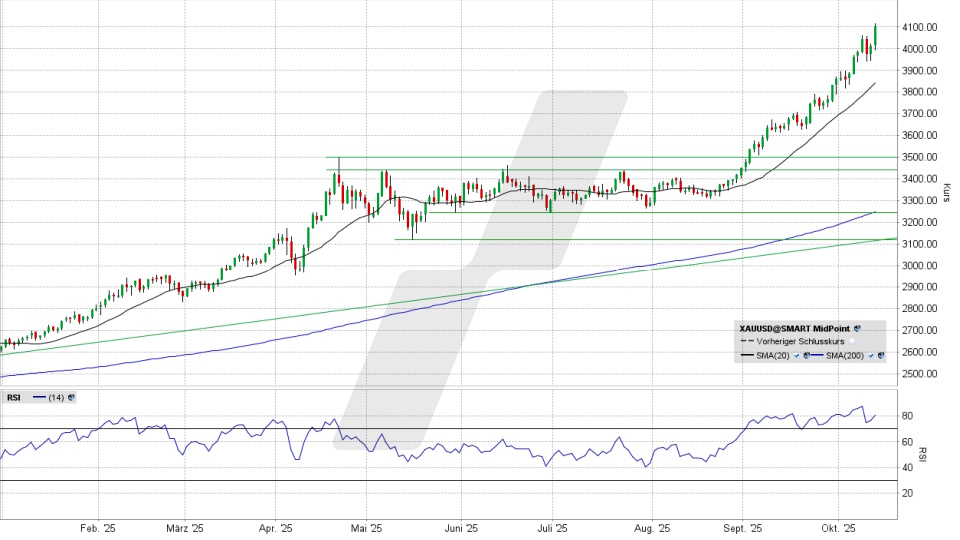Click the XAUUSD@SMART MidPoint legend title
The width and height of the screenshot is (960, 540).
point(795,328)
